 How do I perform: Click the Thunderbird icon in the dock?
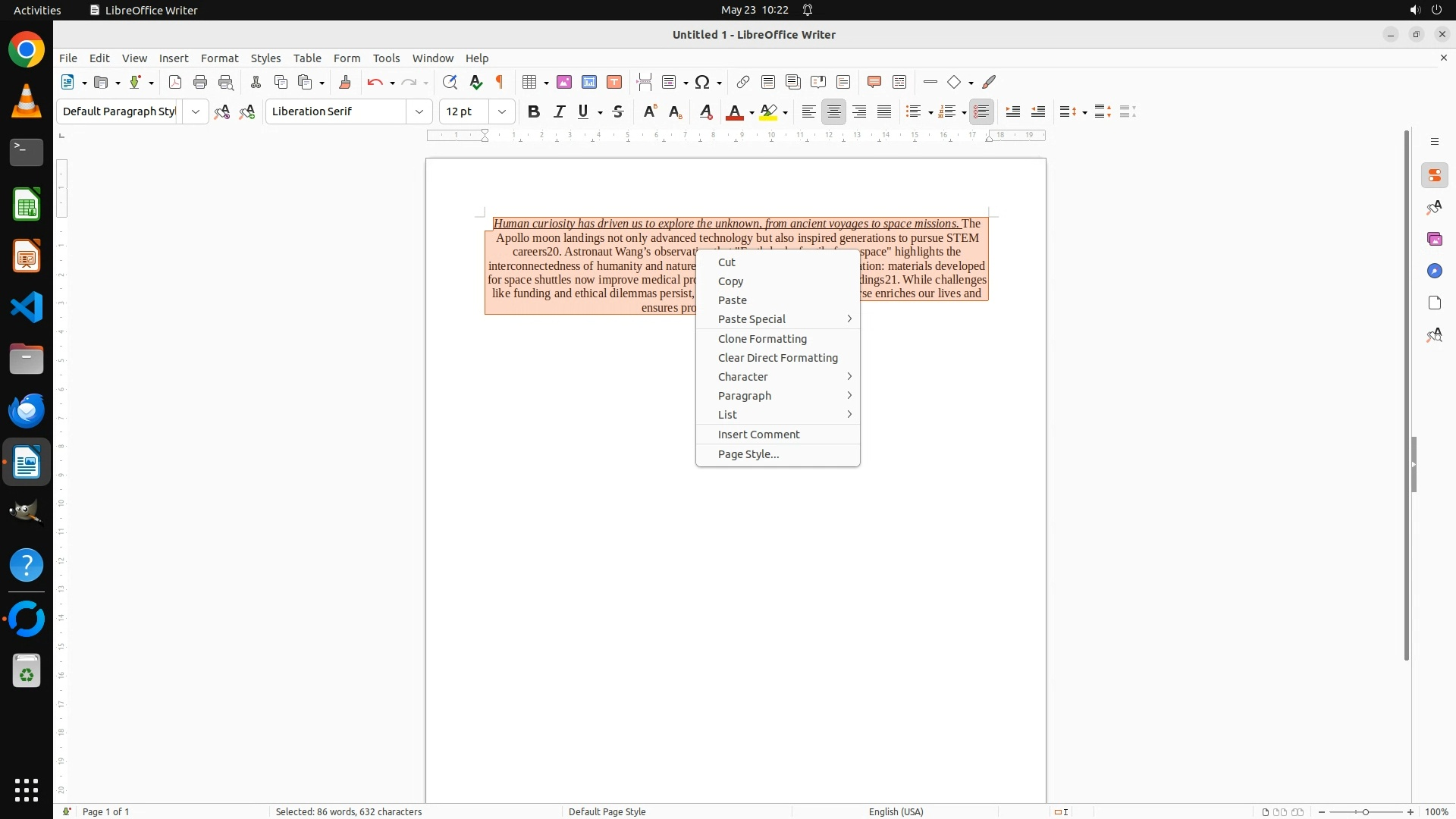27,410
